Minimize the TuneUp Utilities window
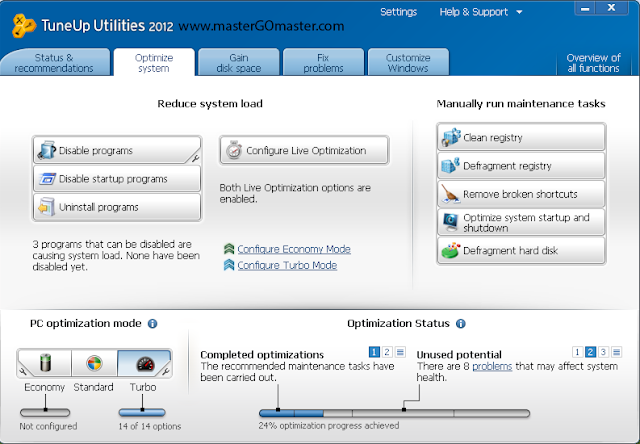This screenshot has width=640, height=444. click(x=585, y=8)
